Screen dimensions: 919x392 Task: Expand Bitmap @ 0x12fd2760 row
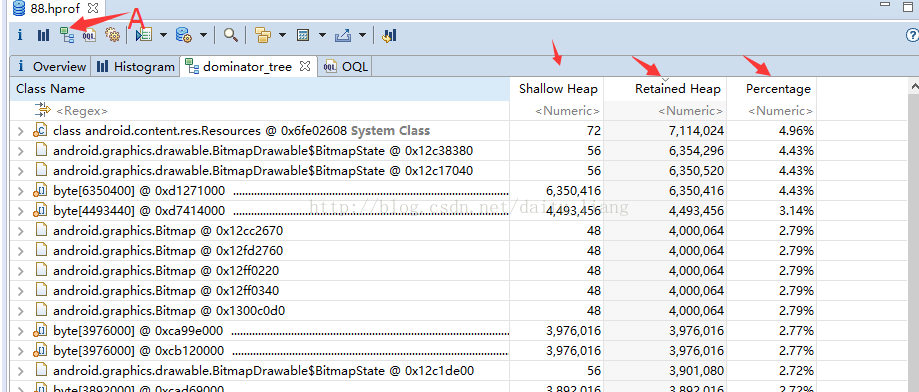point(21,251)
